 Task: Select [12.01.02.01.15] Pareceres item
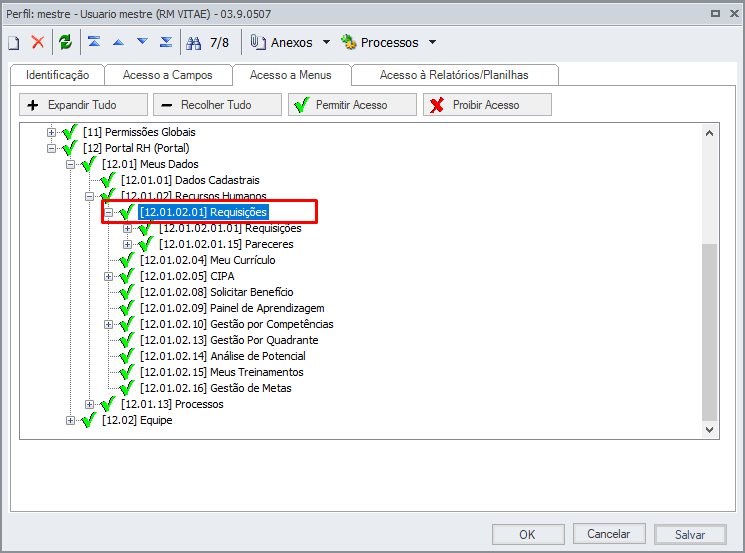coord(226,244)
